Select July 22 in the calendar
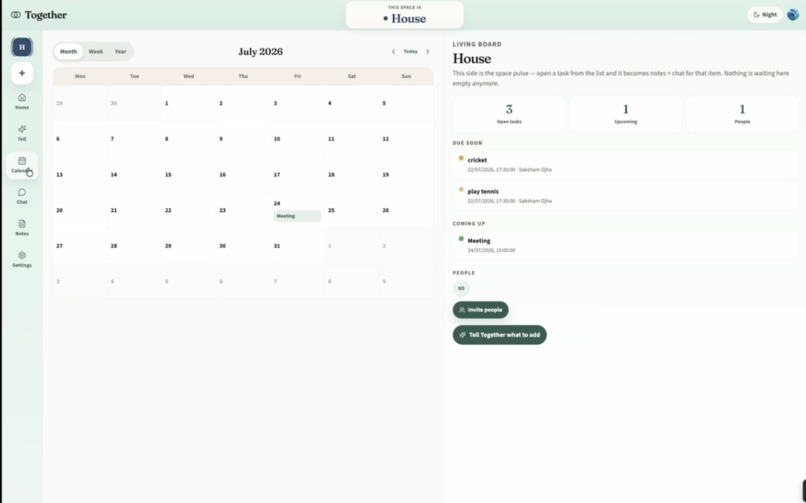Image resolution: width=806 pixels, height=503 pixels. point(189,211)
